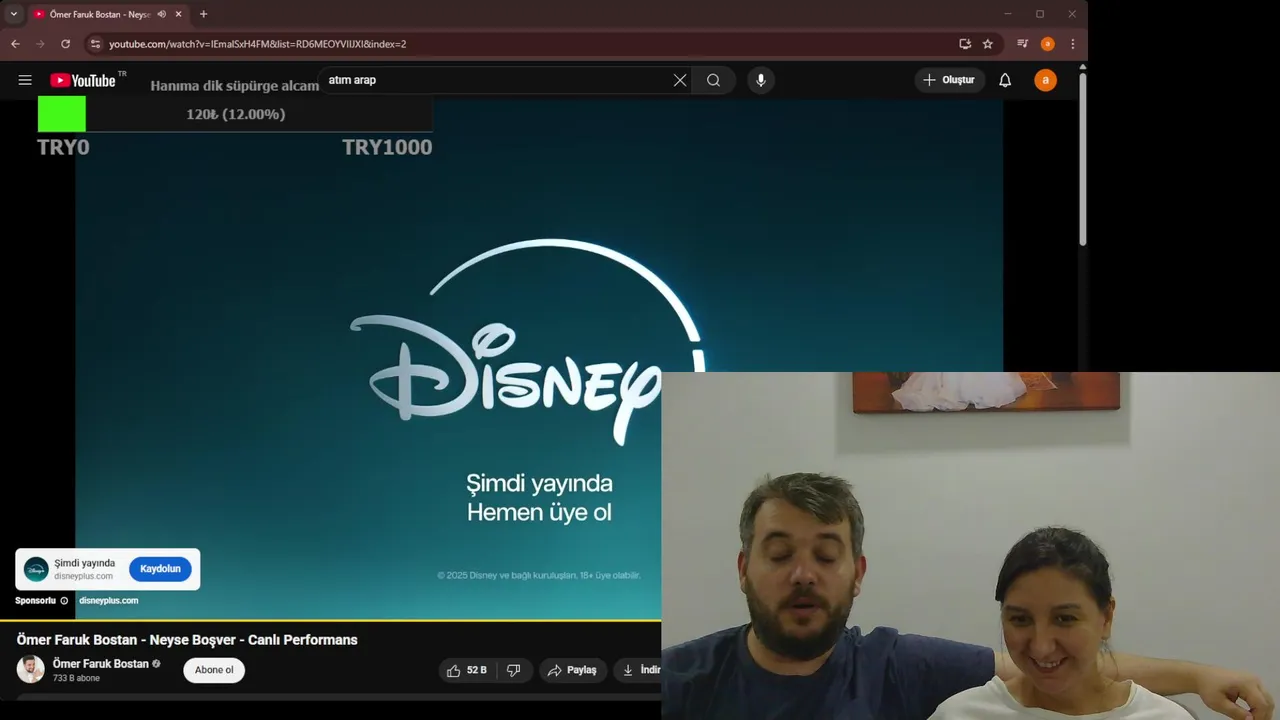Dislike the video
This screenshot has height=720, width=1280.
[514, 670]
